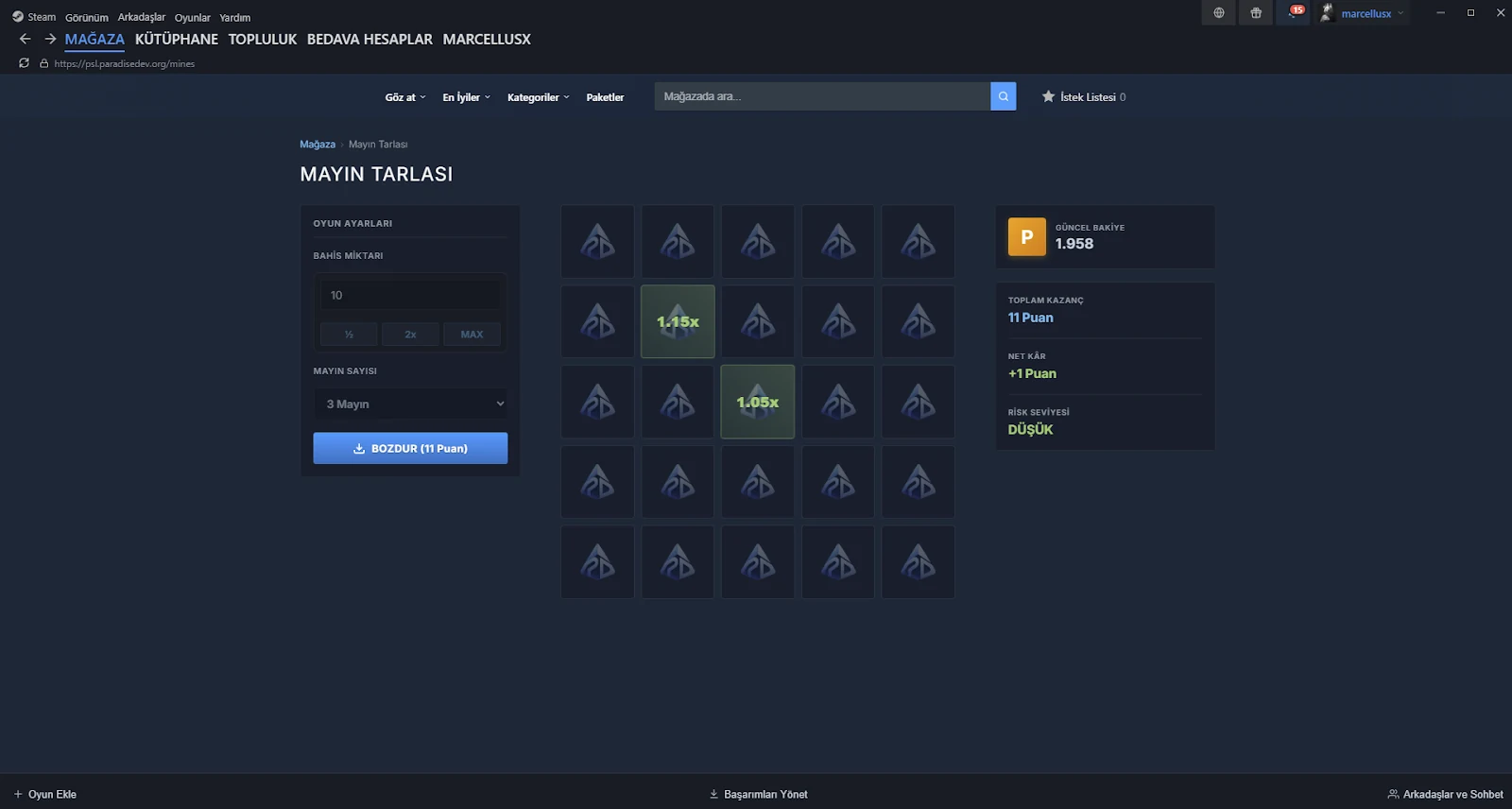Open the marcellusx account dropdown
The width and height of the screenshot is (1512, 809).
1372,13
